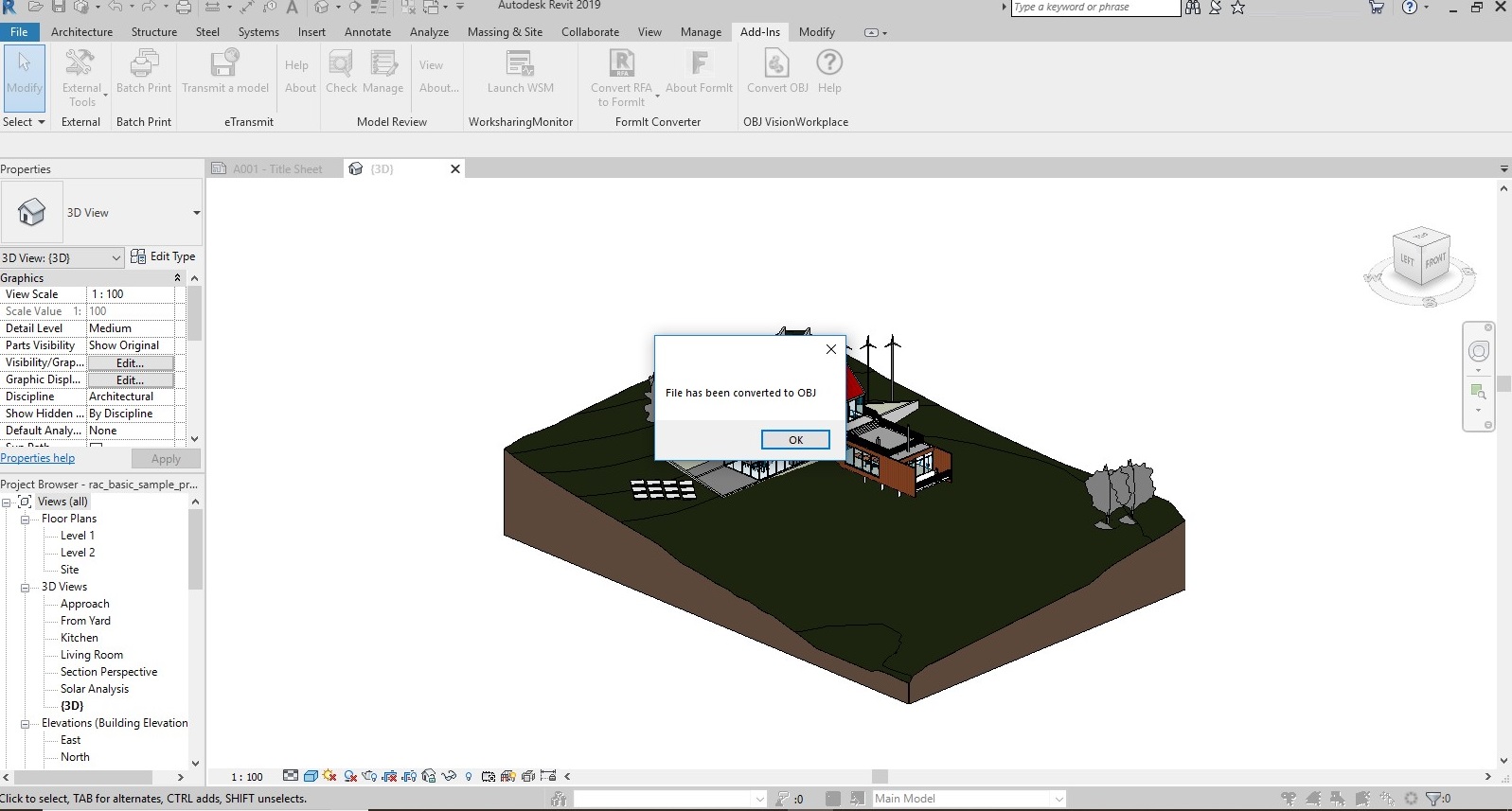Toggle reveal hidden elements lightbulb
The width and height of the screenshot is (1512, 811).
click(468, 776)
